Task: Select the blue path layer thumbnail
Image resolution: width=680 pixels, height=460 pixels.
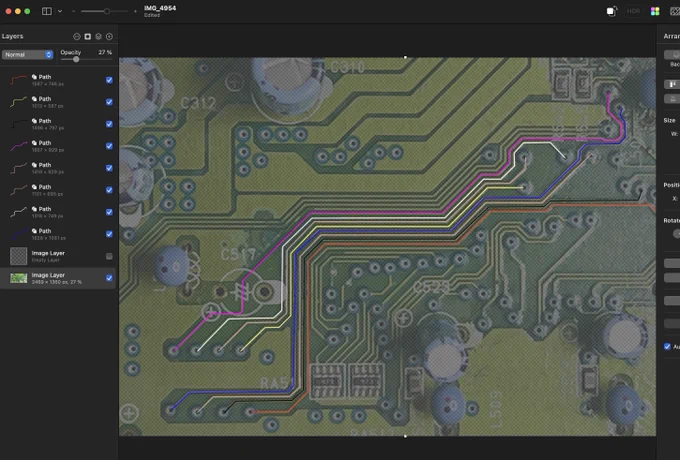Action: coord(18,234)
